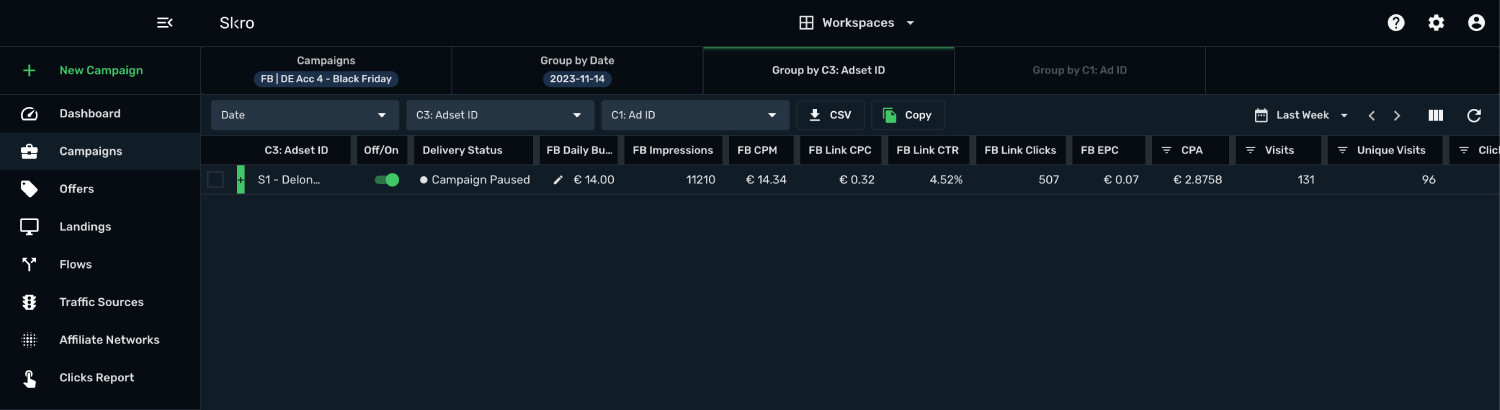The image size is (1500, 410).
Task: Sort by the C3: Adset ID column header
Action: point(296,150)
